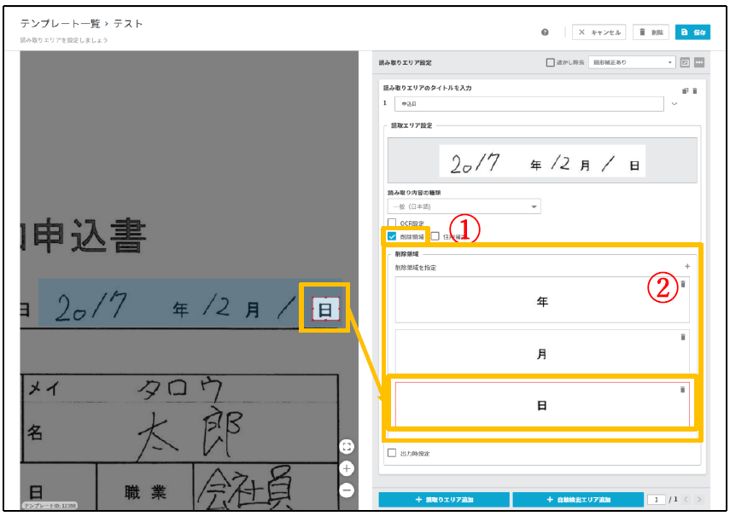Zoom out of the document preview

[x=347, y=490]
